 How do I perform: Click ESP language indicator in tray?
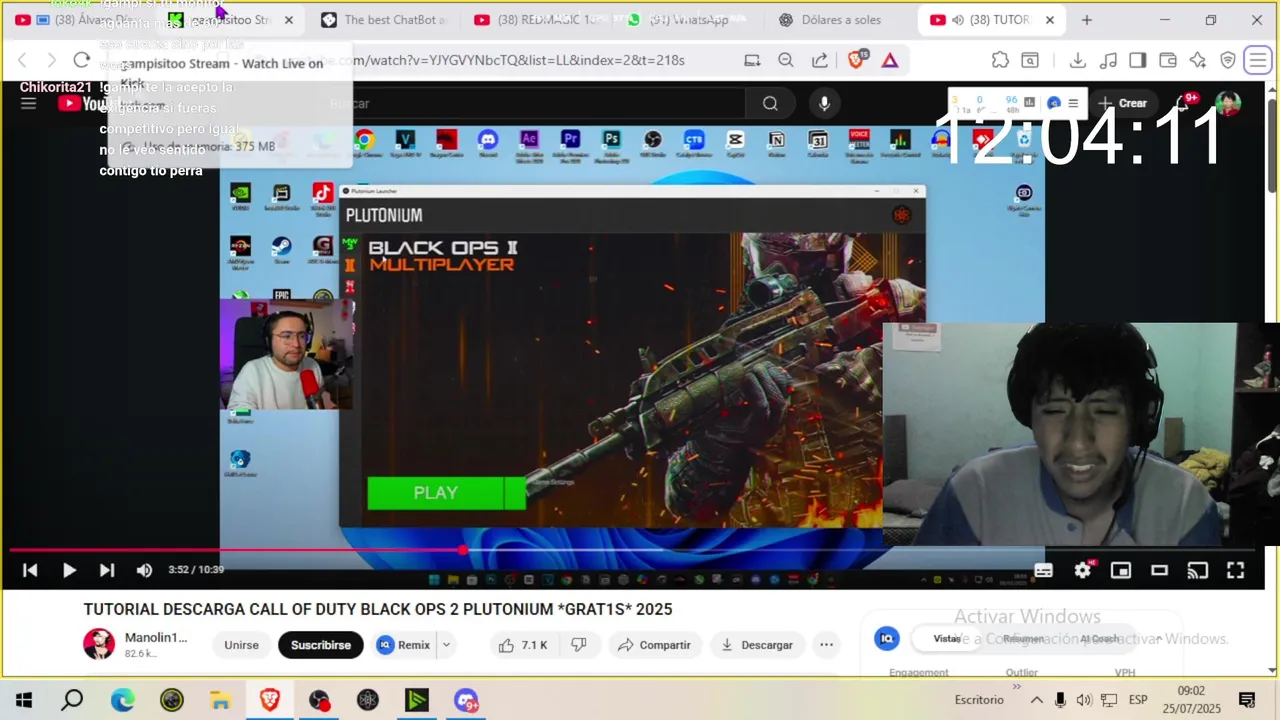point(1138,700)
